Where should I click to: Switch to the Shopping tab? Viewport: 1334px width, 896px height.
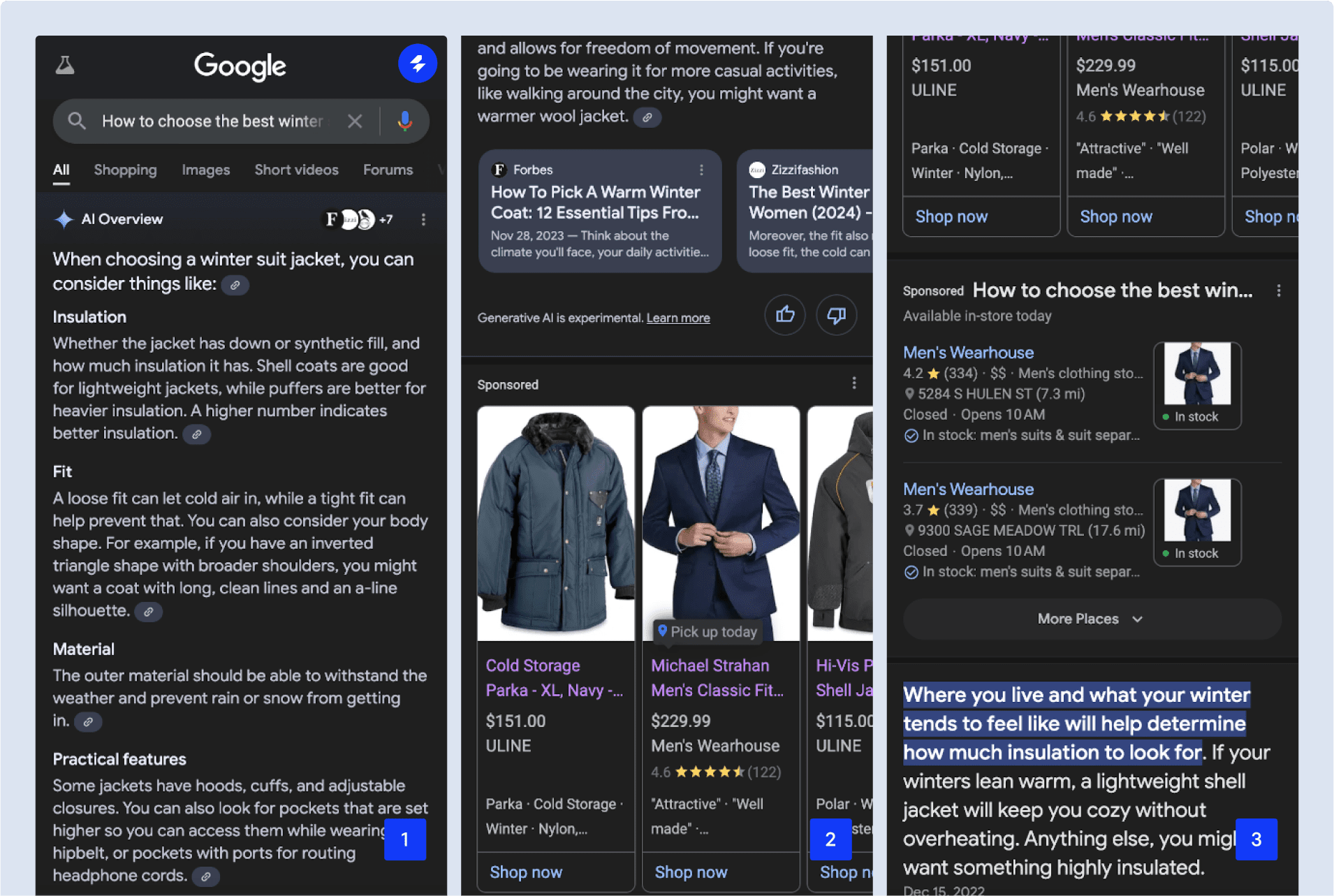coord(126,170)
